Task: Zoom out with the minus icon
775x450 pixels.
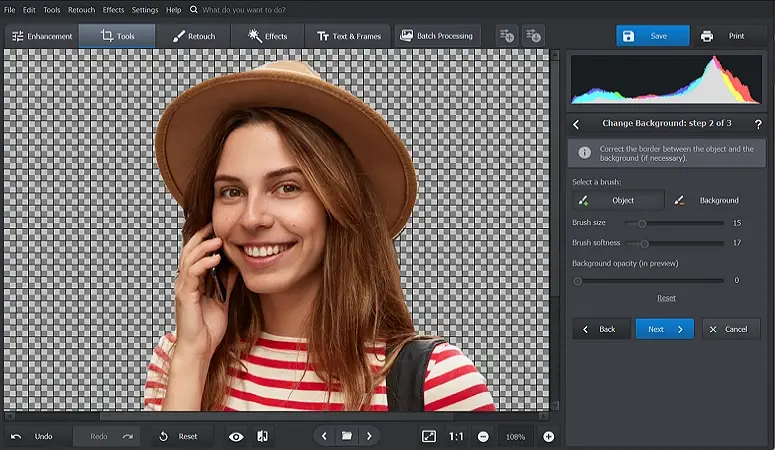Action: click(483, 437)
